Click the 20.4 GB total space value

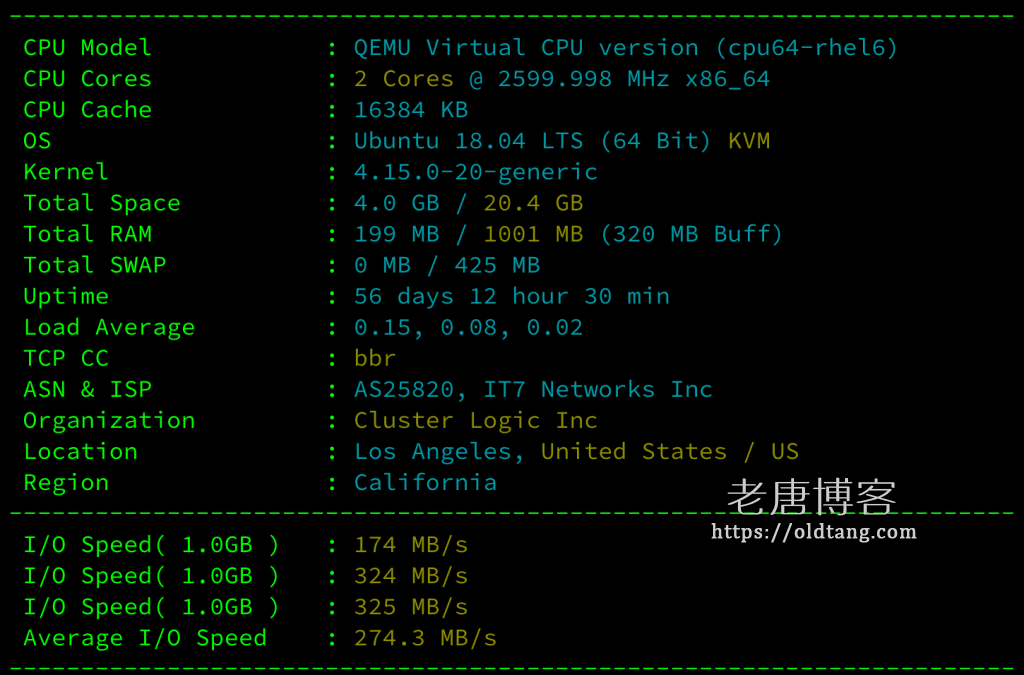(533, 203)
